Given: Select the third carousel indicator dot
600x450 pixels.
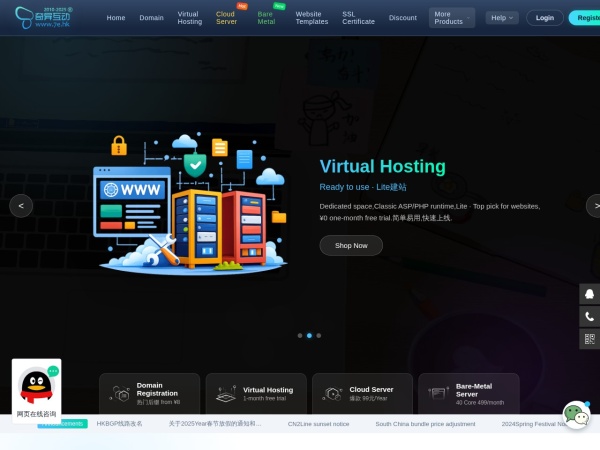Looking at the screenshot, I should click(318, 335).
